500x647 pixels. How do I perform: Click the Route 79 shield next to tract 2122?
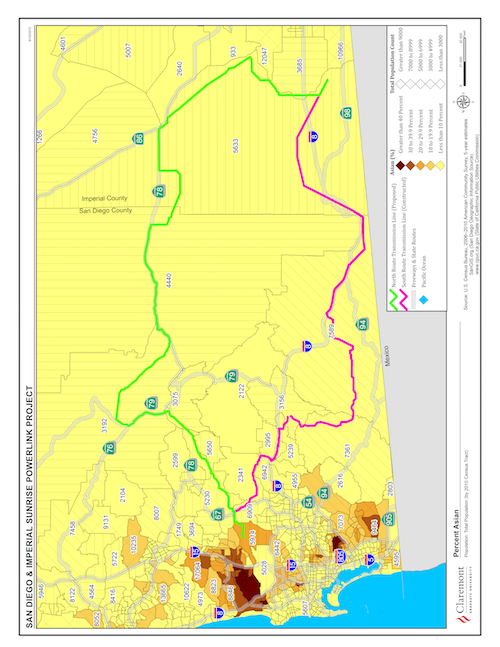point(231,376)
